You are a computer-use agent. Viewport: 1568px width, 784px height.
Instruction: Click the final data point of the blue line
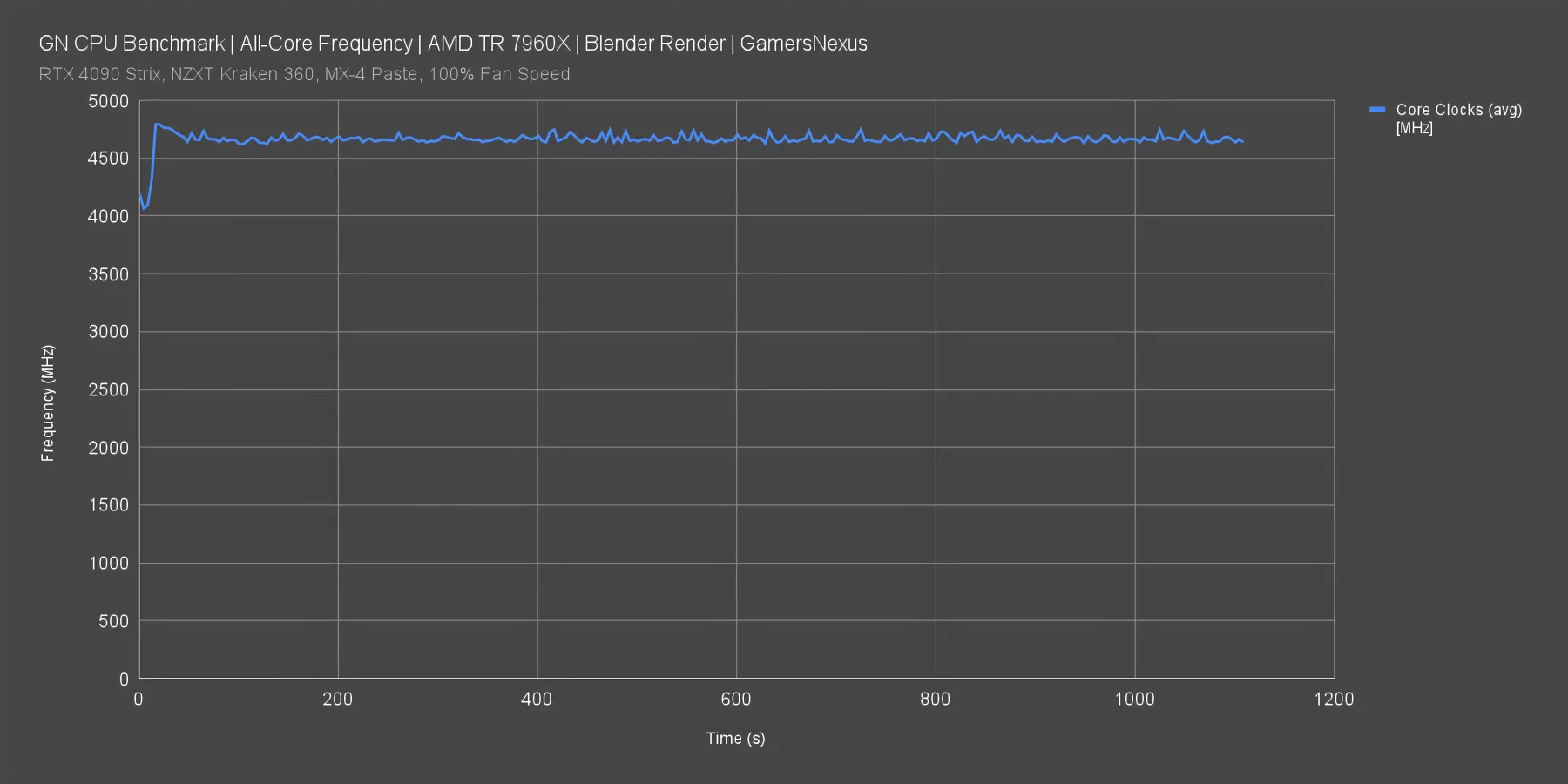click(1242, 141)
